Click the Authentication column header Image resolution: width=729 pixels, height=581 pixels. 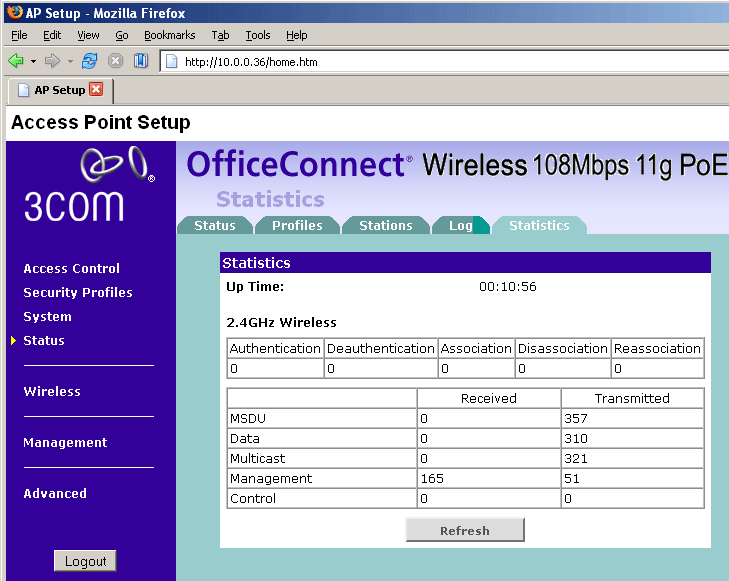click(275, 349)
